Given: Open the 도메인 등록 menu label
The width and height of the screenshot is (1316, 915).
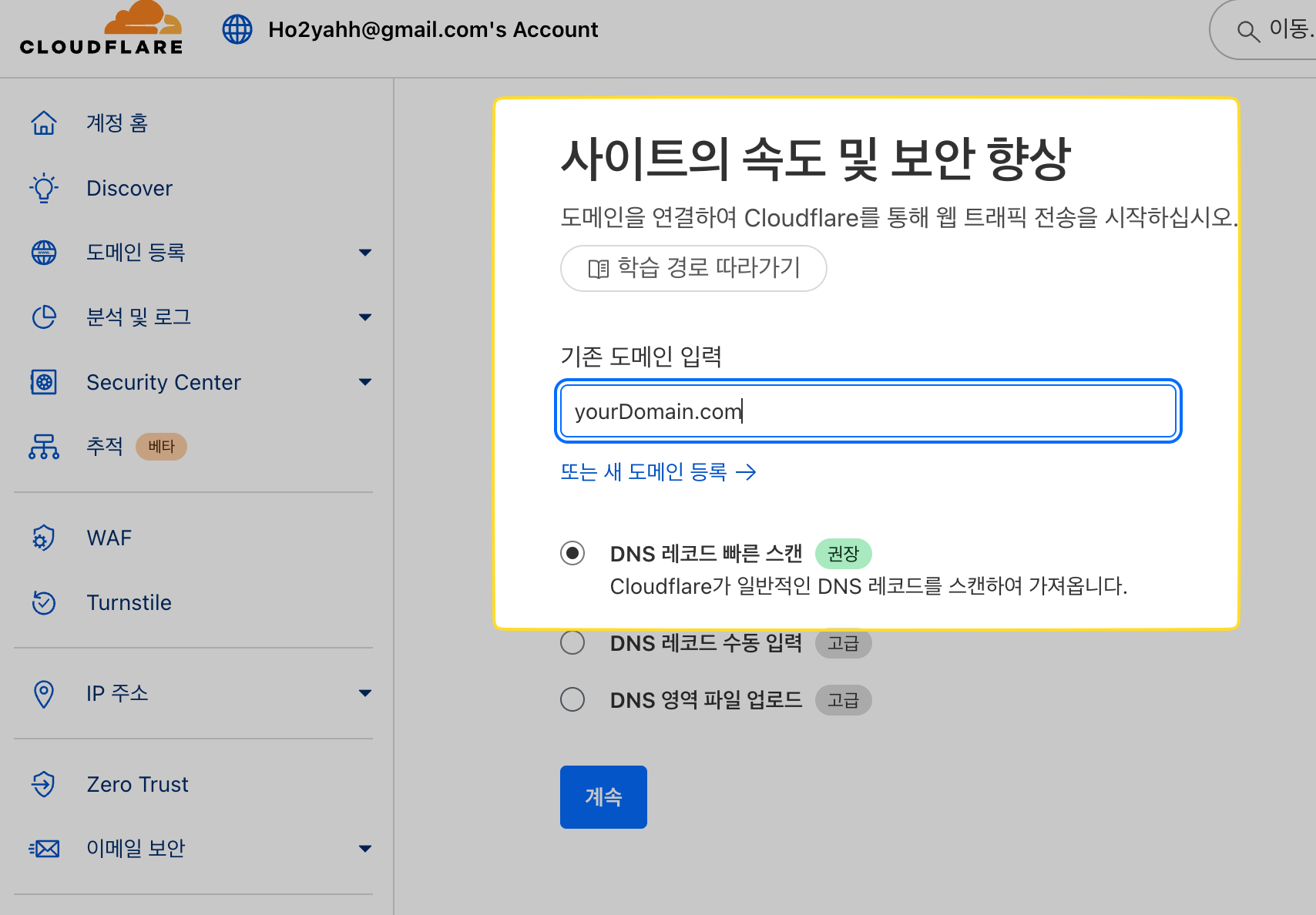Looking at the screenshot, I should click(x=136, y=253).
